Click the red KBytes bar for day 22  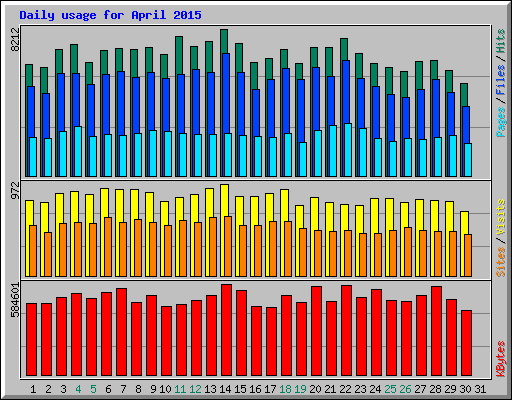click(346, 330)
